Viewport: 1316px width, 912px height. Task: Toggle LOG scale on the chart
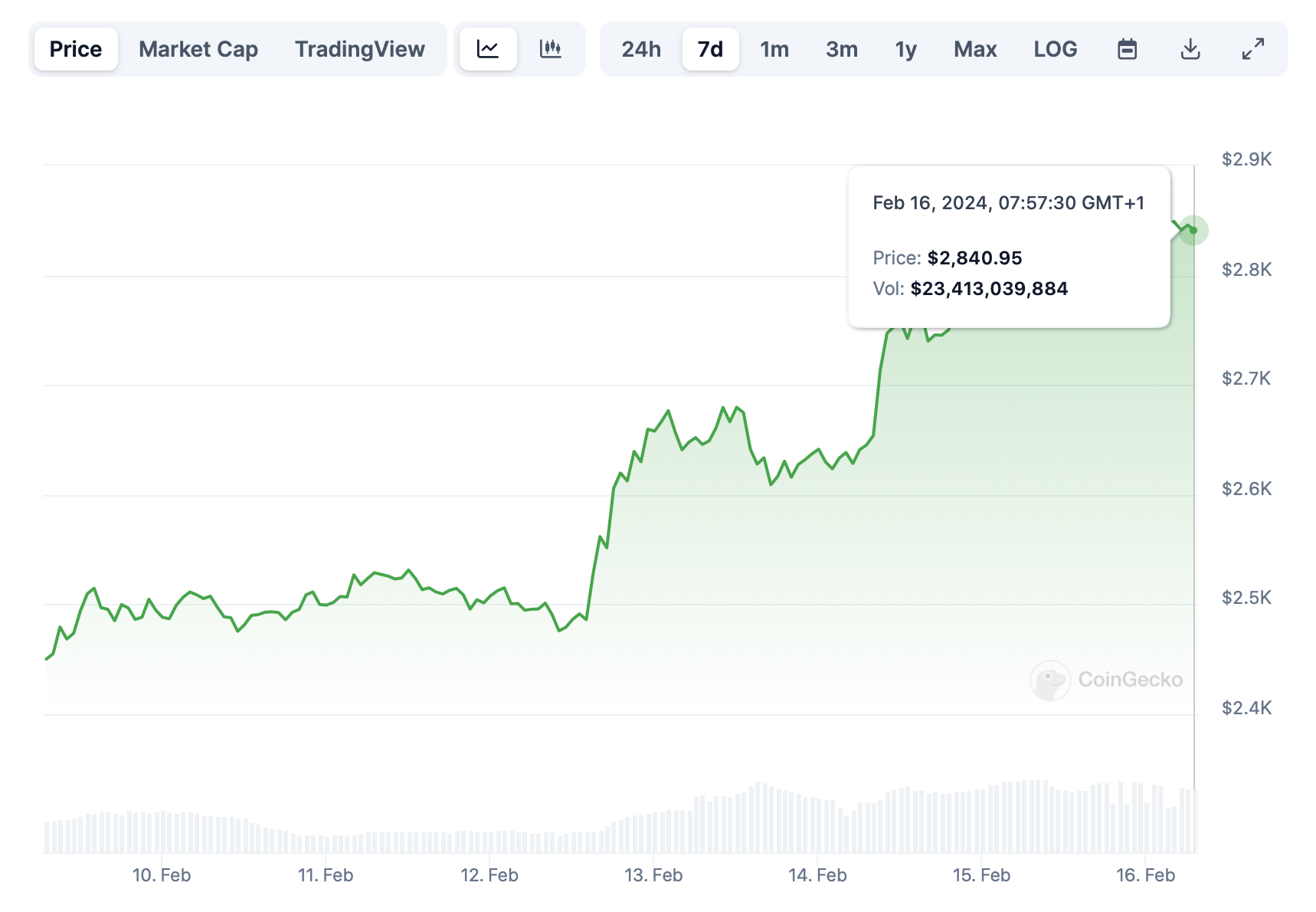(x=1055, y=49)
